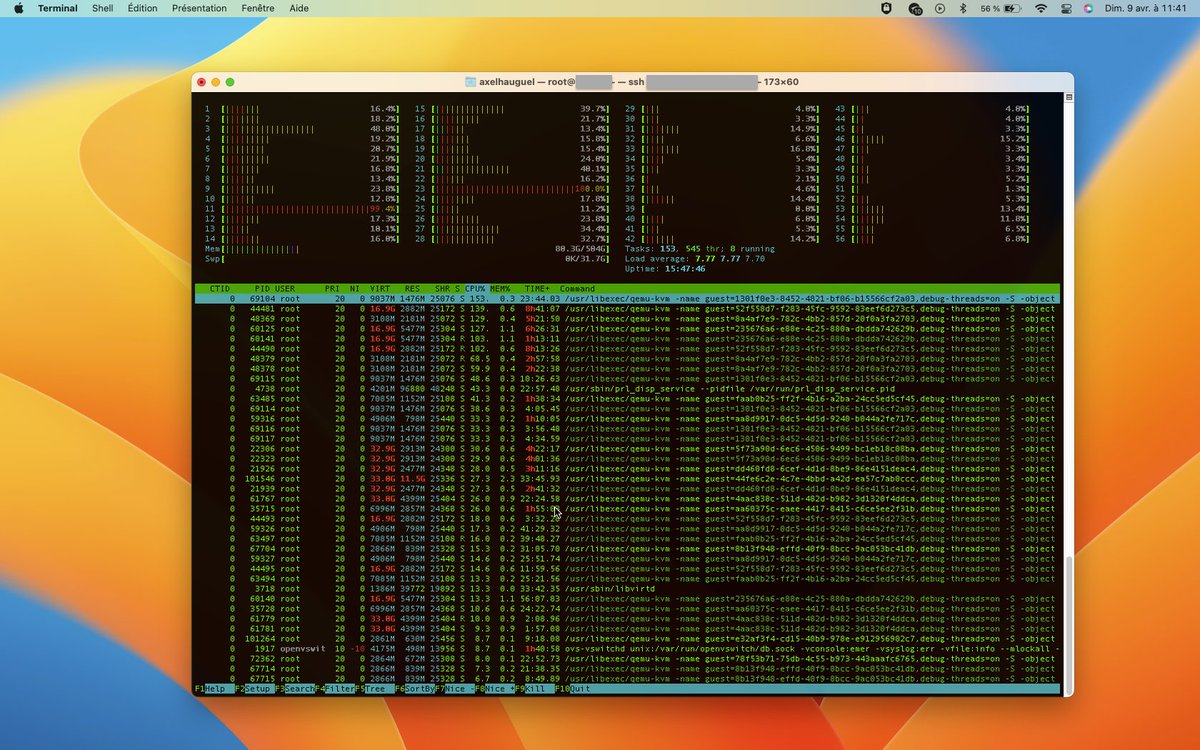Sort by the CPU% column header
The image size is (1200, 750).
pos(475,289)
